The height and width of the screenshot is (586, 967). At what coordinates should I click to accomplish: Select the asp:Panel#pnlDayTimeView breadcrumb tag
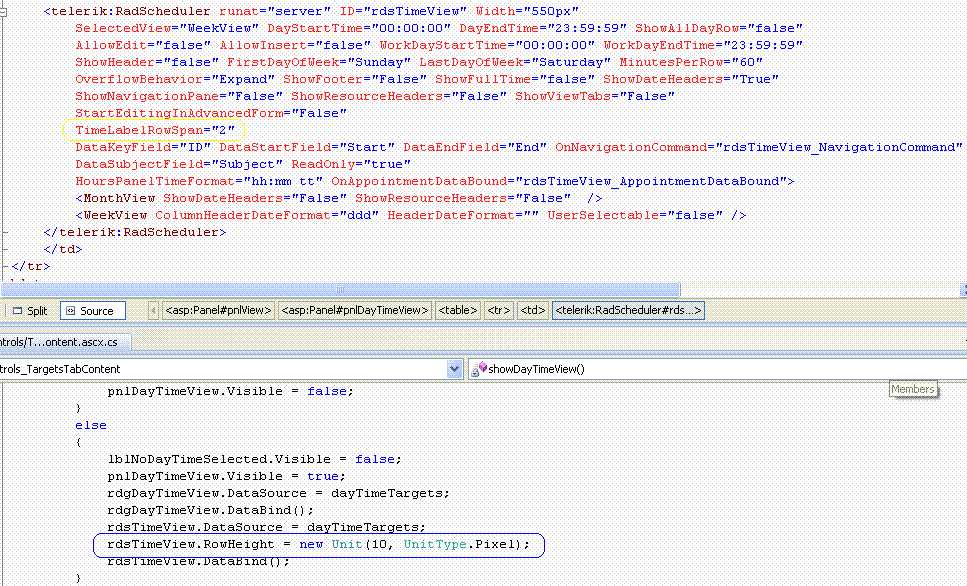click(355, 310)
